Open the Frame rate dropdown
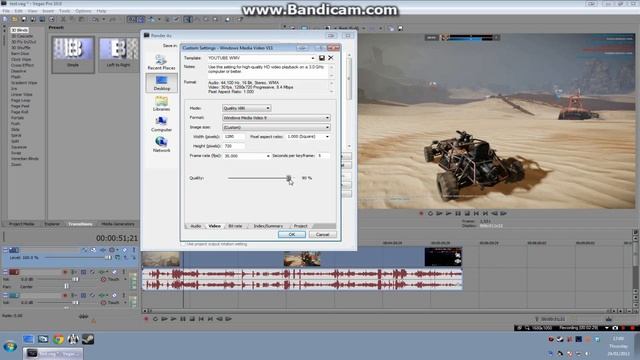This screenshot has width=640, height=360. (268, 156)
